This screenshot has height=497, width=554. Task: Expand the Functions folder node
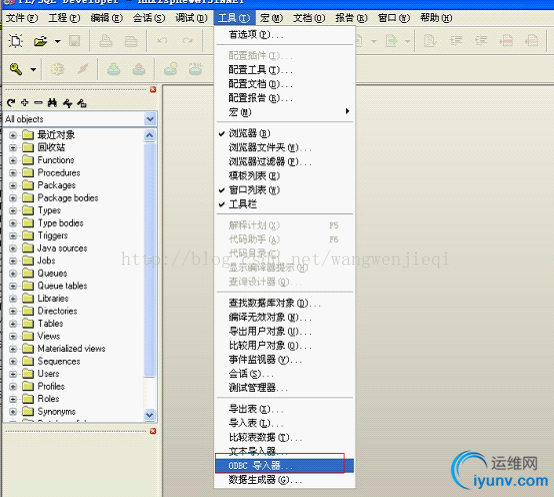(x=13, y=160)
